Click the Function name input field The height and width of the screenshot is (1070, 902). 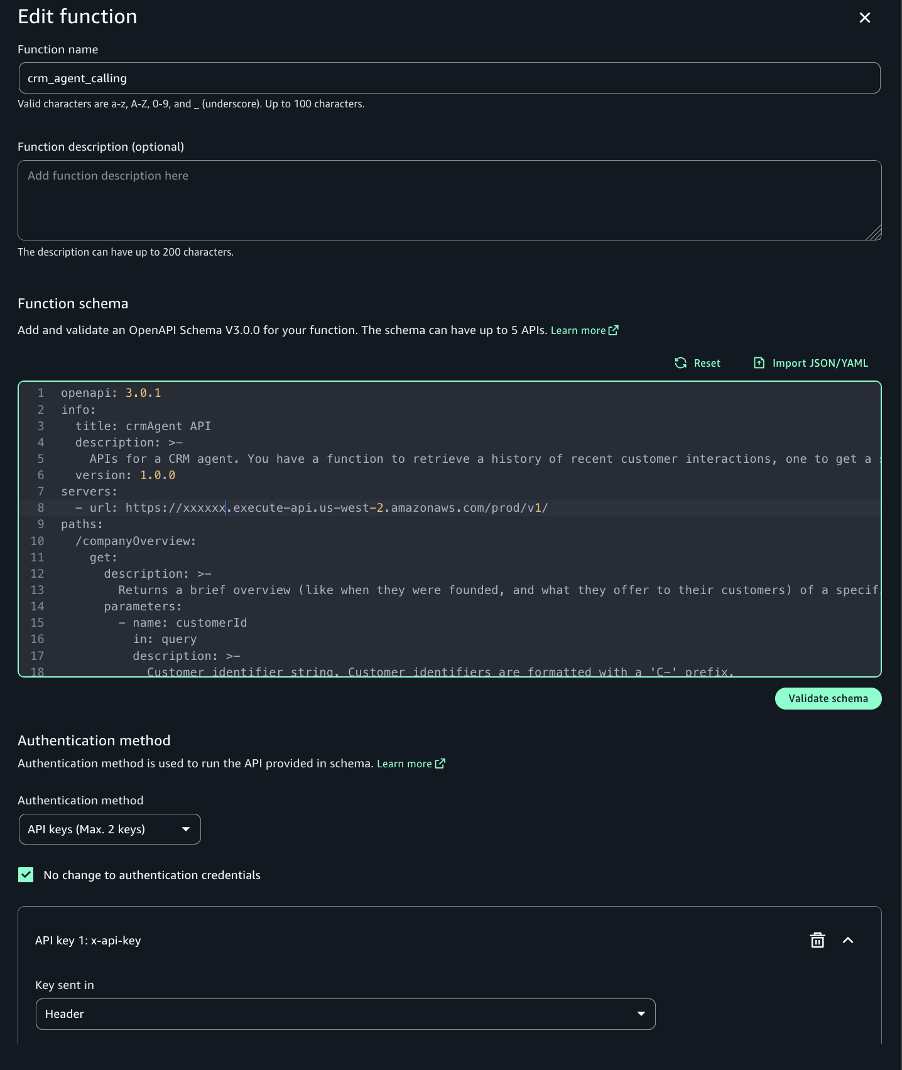pyautogui.click(x=449, y=78)
